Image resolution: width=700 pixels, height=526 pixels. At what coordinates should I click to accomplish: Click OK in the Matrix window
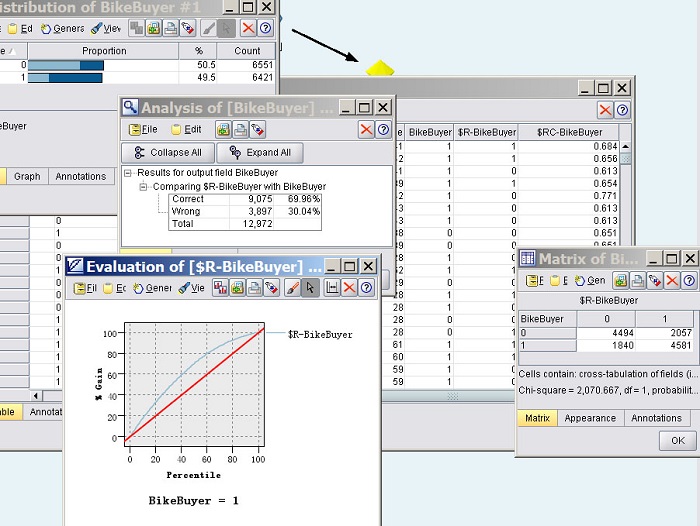point(678,441)
